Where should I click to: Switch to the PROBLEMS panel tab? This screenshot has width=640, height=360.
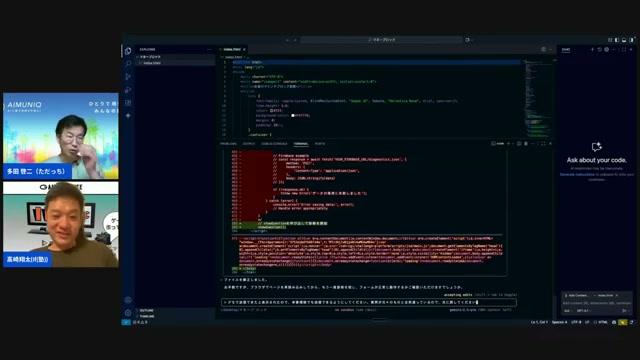[x=228, y=144]
